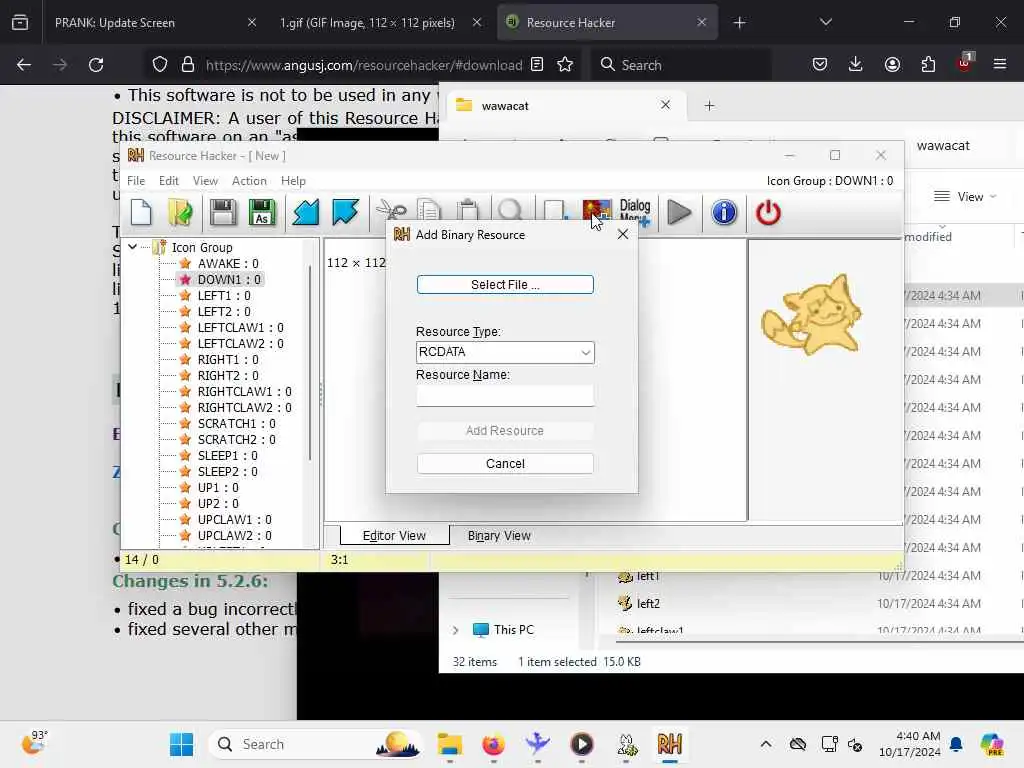List all tabs with the chevron dropdown

click(825, 23)
